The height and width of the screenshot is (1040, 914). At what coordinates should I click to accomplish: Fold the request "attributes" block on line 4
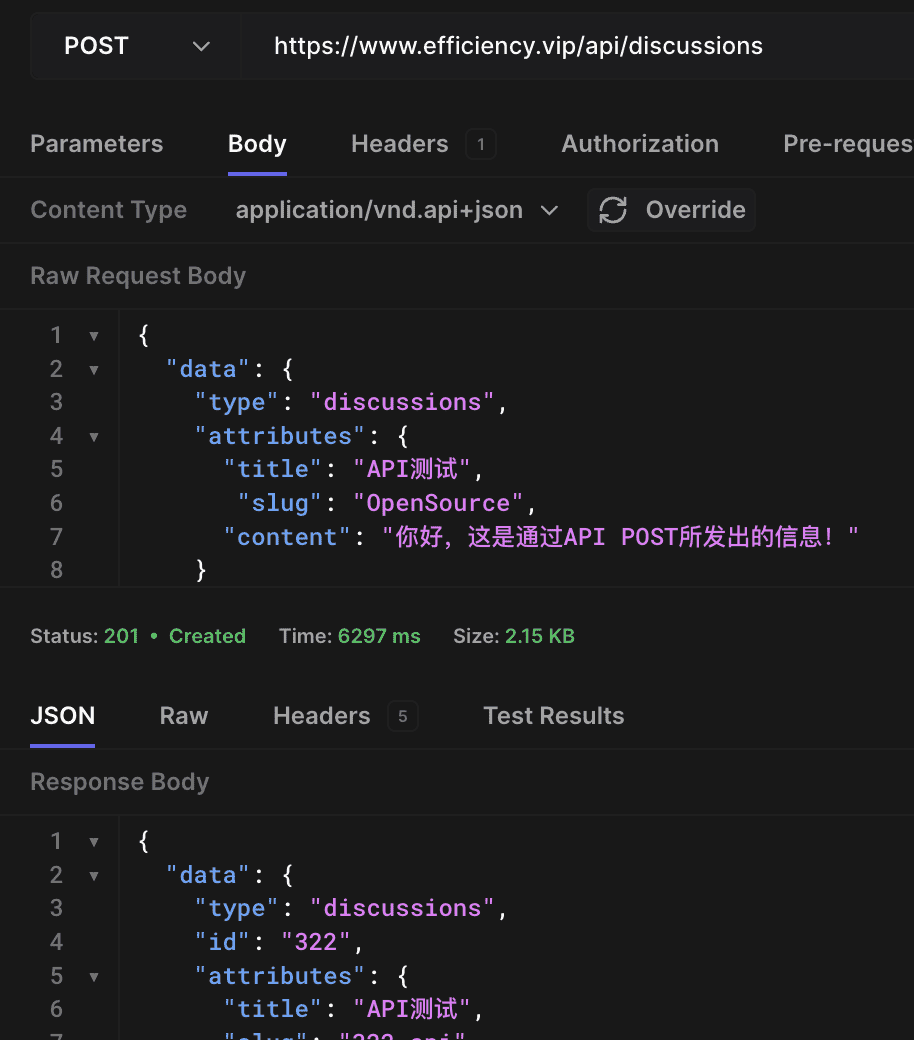click(x=94, y=437)
